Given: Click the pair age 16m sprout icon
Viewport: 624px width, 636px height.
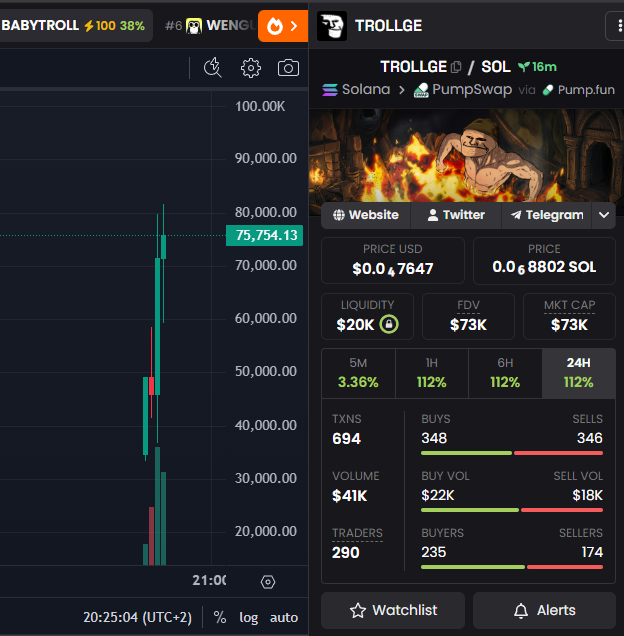Looking at the screenshot, I should [524, 67].
